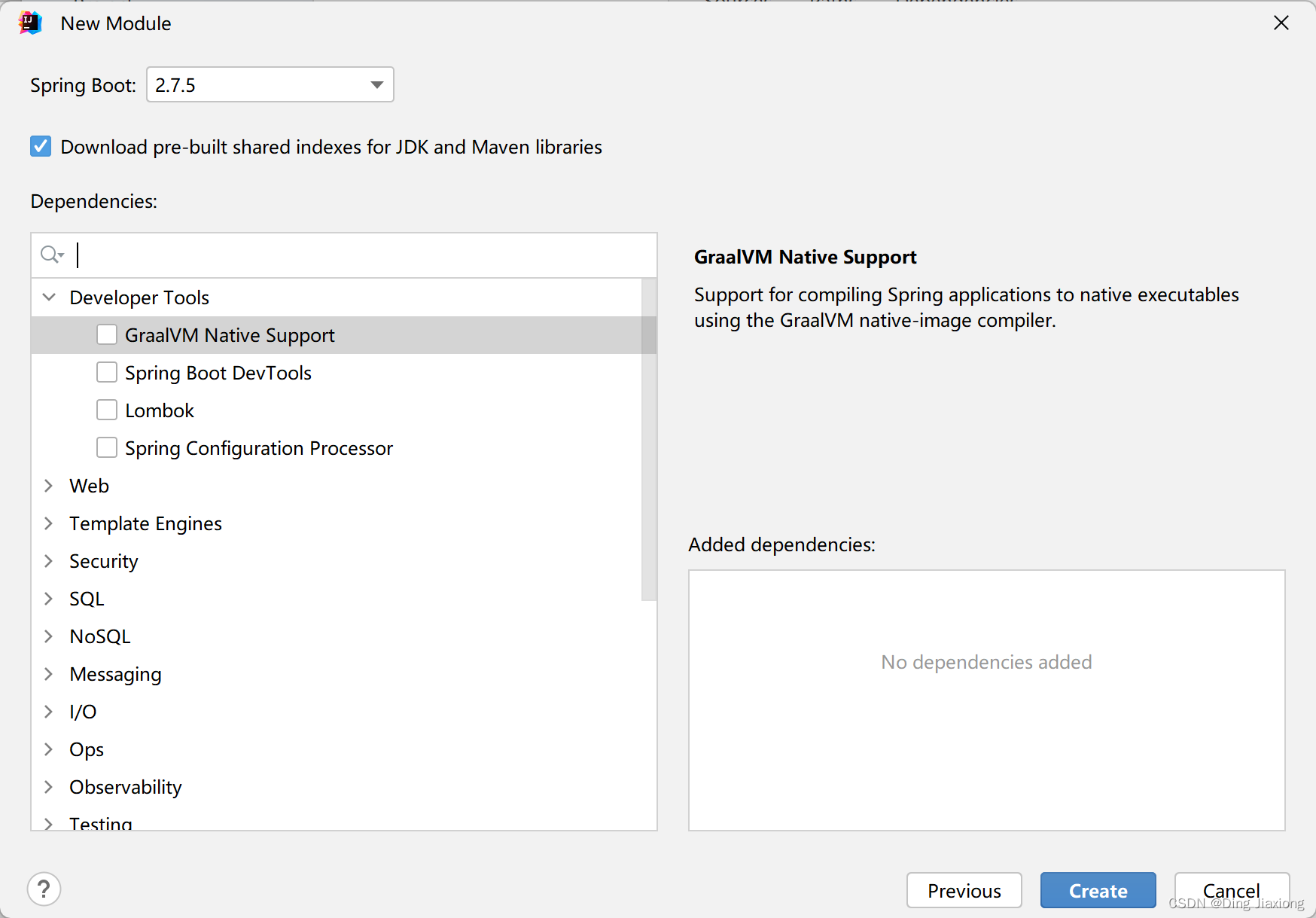This screenshot has height=918, width=1316.
Task: Select the Lombok row label
Action: coord(160,410)
